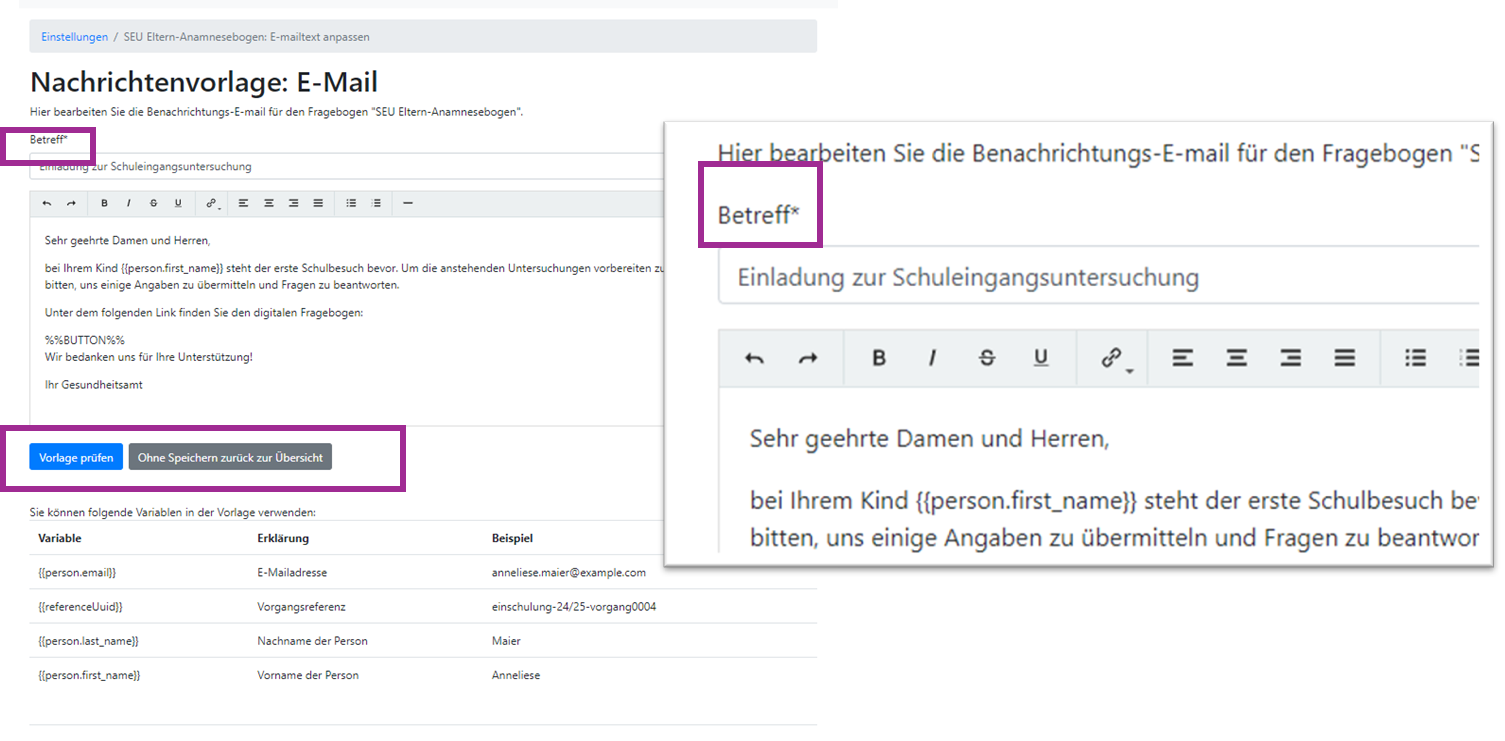Insert horizontal line via the dash icon
The image size is (1505, 741).
[x=407, y=204]
